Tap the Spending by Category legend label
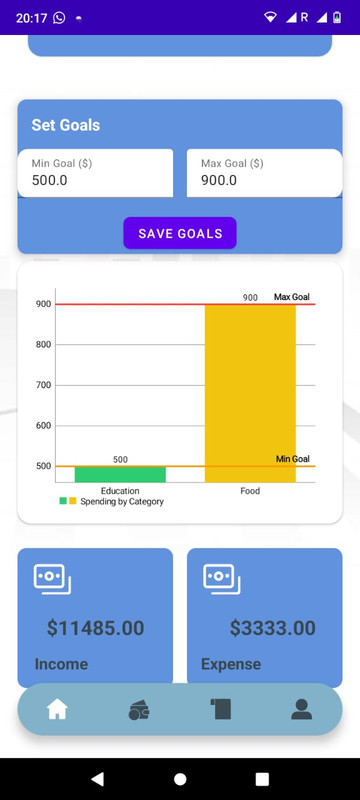The width and height of the screenshot is (360, 800). pos(122,502)
